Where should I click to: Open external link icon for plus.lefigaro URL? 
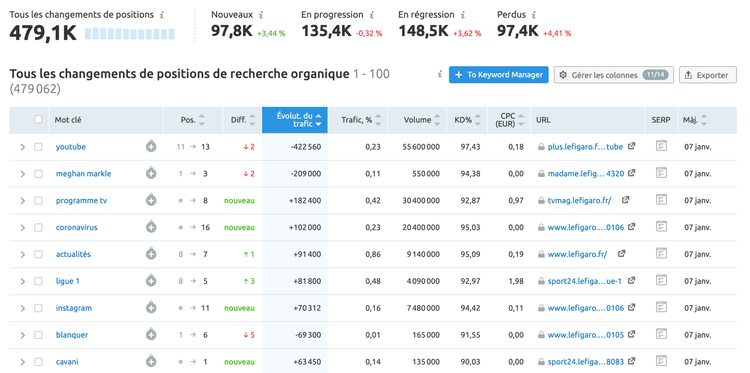tap(631, 146)
